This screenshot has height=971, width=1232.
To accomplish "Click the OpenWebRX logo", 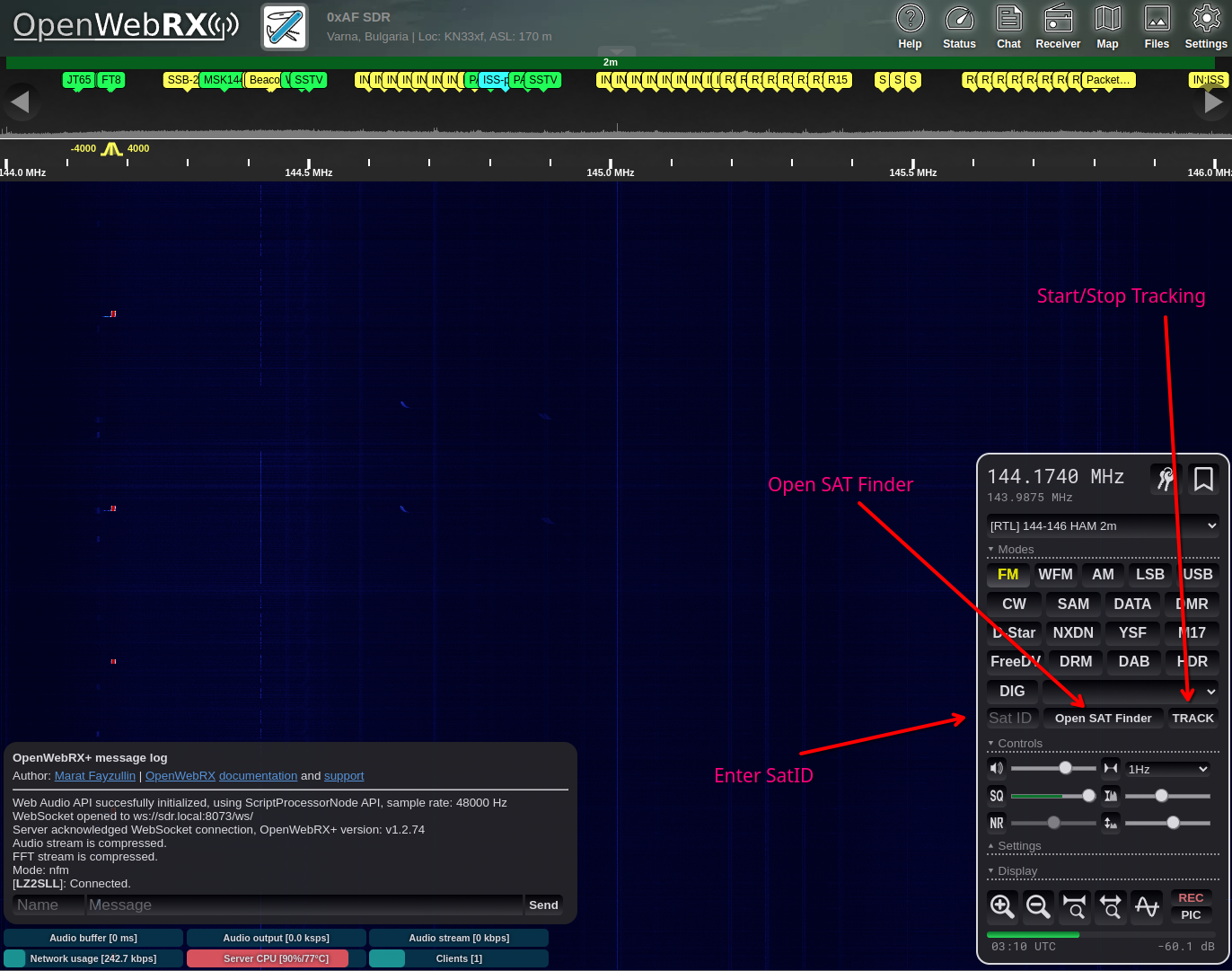I will (x=126, y=26).
